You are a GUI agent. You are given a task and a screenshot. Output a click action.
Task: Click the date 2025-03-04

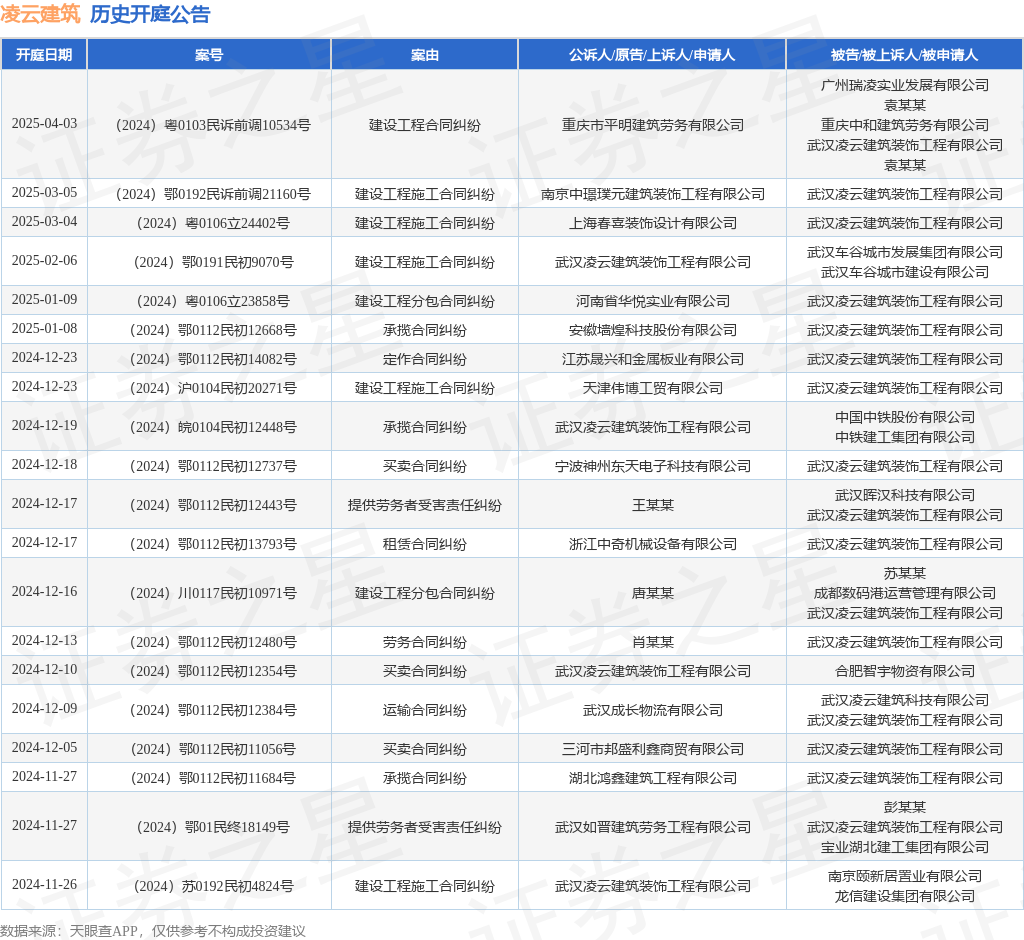44,221
